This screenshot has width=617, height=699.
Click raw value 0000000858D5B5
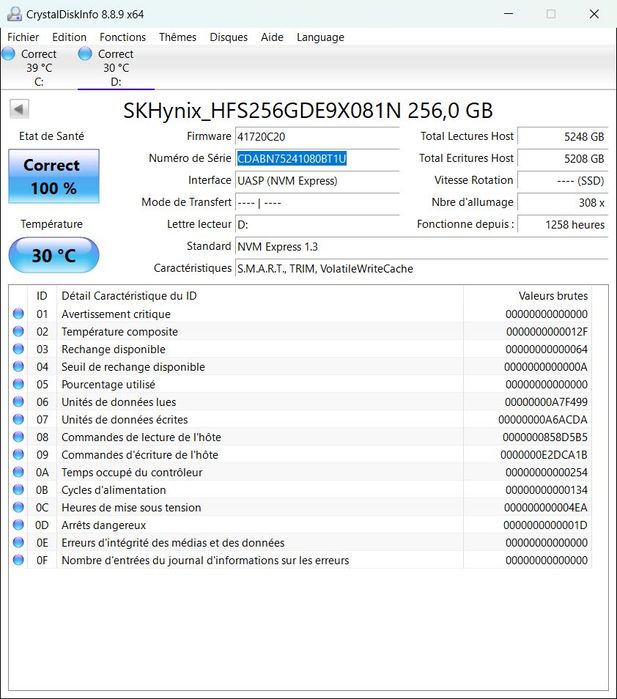tap(545, 437)
